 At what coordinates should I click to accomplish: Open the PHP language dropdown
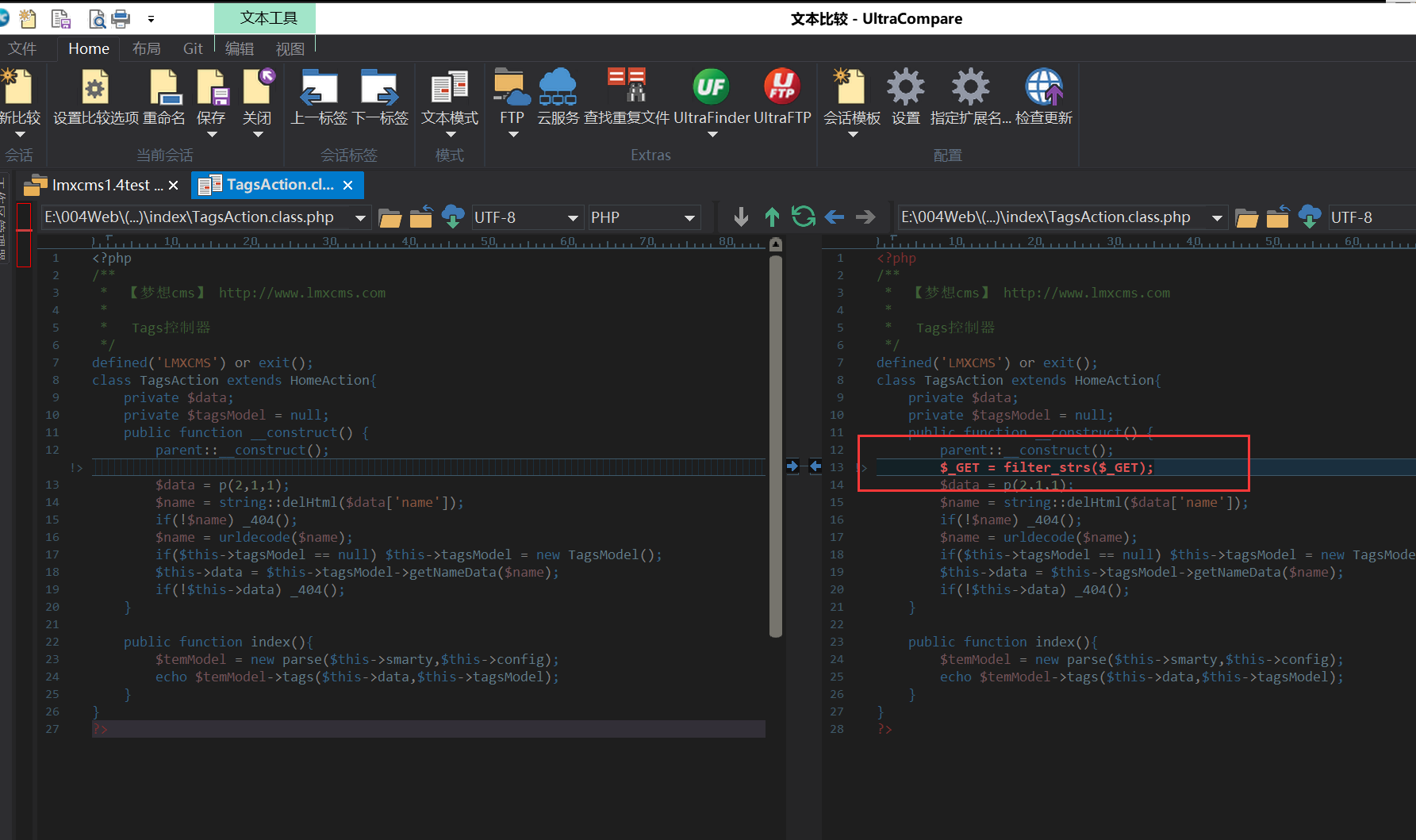[689, 217]
